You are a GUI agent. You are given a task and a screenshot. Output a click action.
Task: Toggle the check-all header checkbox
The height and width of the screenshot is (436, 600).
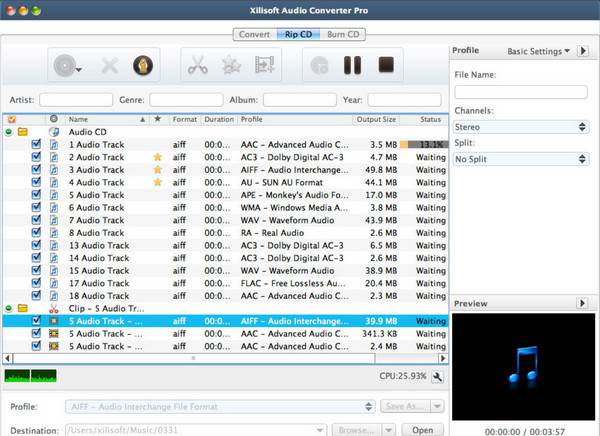click(12, 119)
